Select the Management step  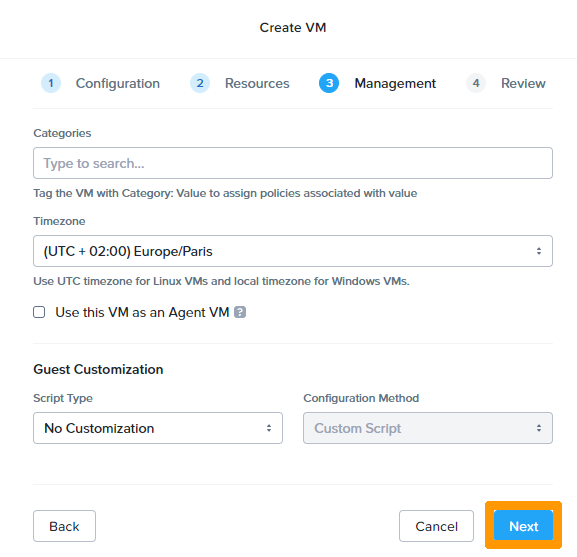[395, 83]
